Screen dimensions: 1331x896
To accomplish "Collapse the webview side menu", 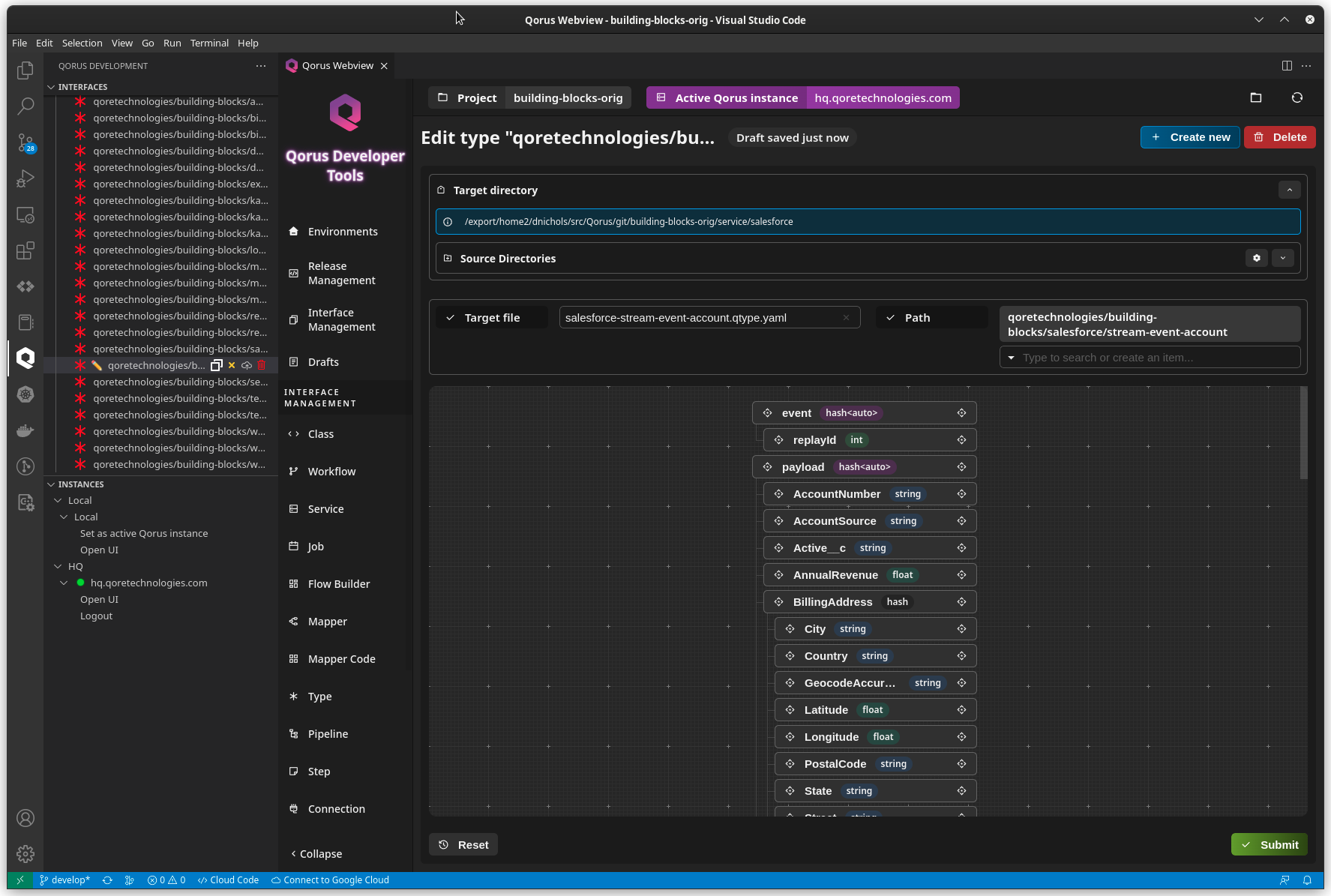I will tap(316, 854).
